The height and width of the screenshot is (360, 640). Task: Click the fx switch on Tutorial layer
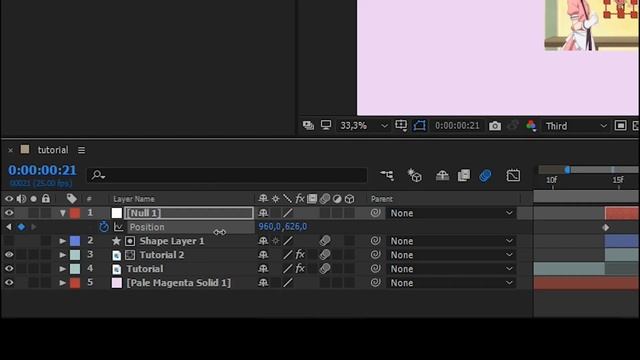(300, 269)
